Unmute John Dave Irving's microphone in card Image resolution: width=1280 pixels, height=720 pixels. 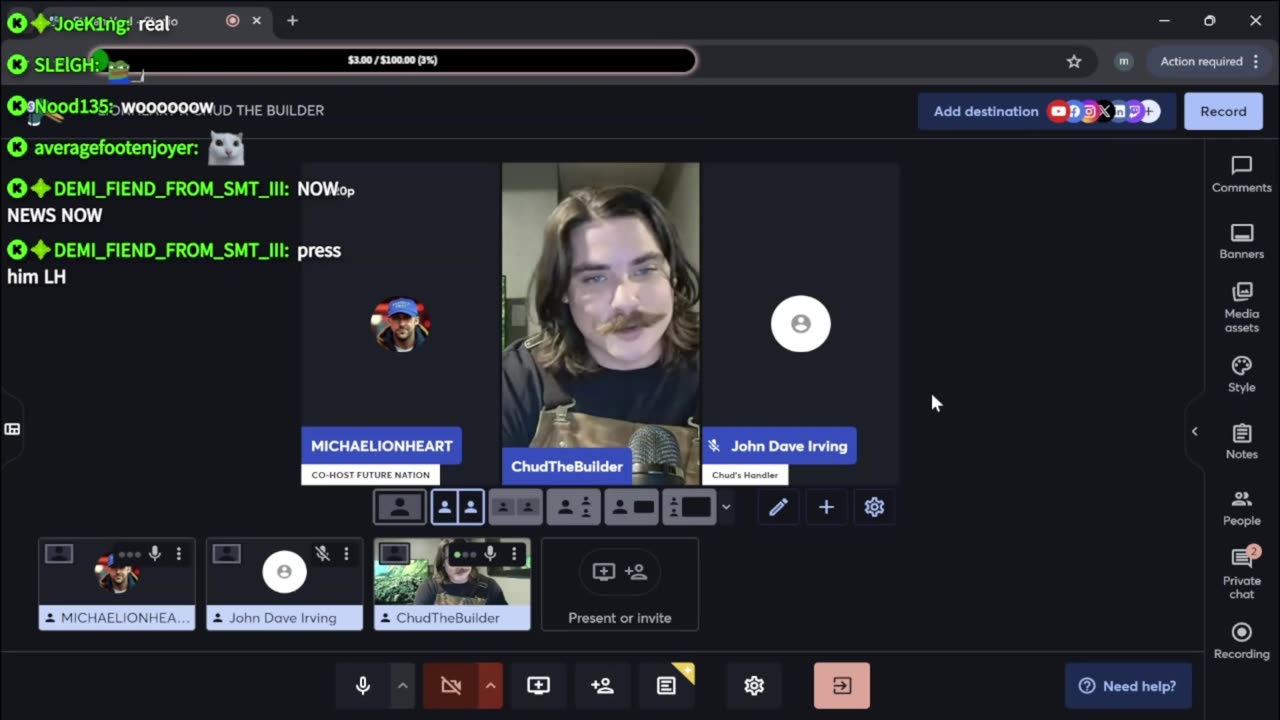click(x=322, y=553)
